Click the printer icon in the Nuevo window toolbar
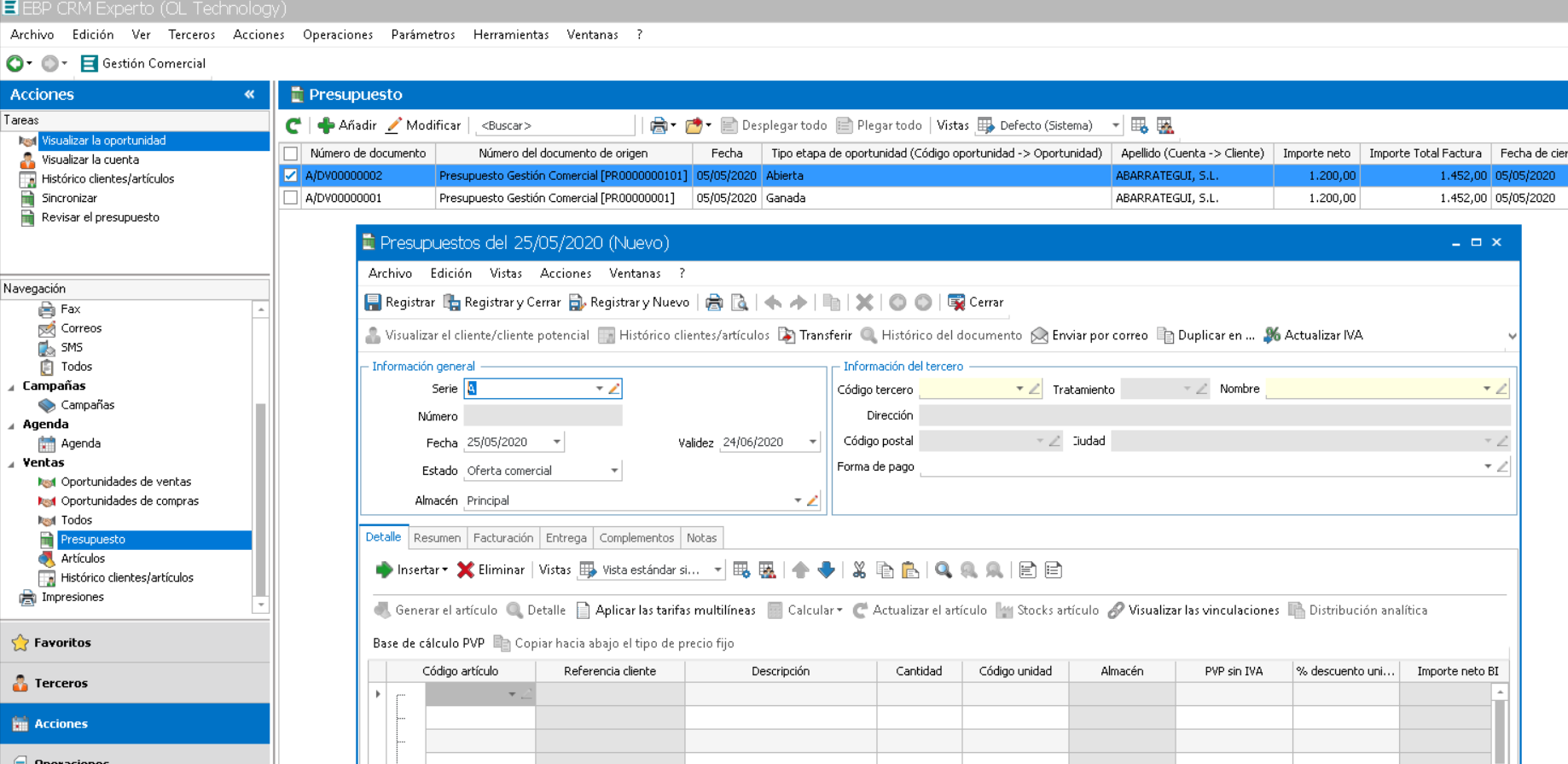 [714, 302]
